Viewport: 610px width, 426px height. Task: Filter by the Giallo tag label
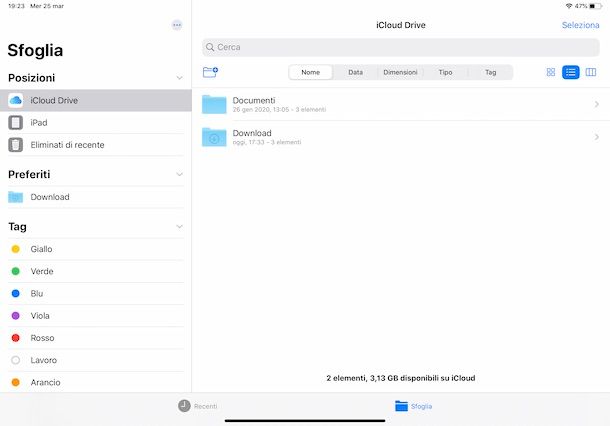(41, 249)
